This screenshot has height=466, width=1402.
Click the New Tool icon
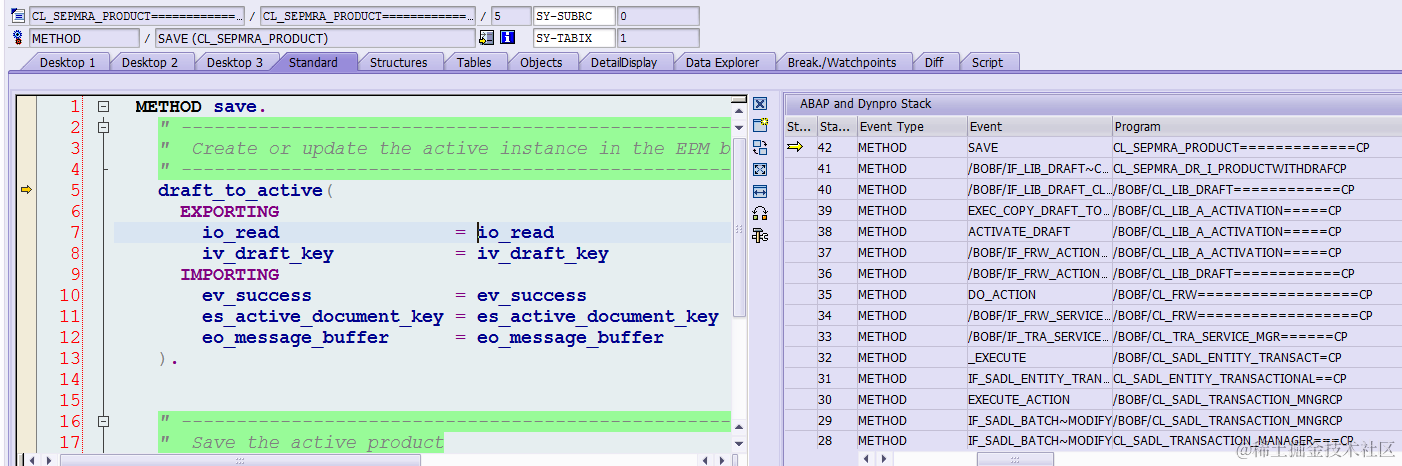click(760, 126)
